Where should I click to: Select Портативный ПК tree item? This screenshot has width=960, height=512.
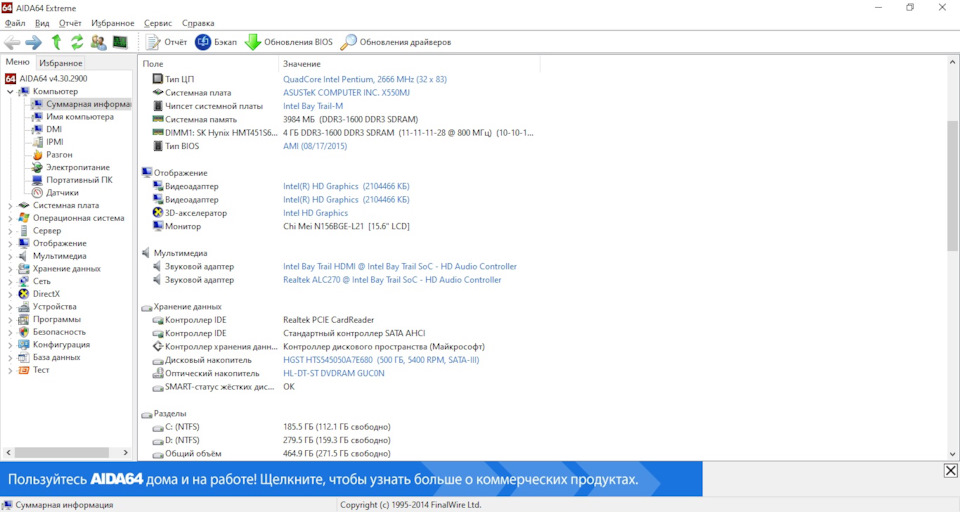(x=79, y=180)
